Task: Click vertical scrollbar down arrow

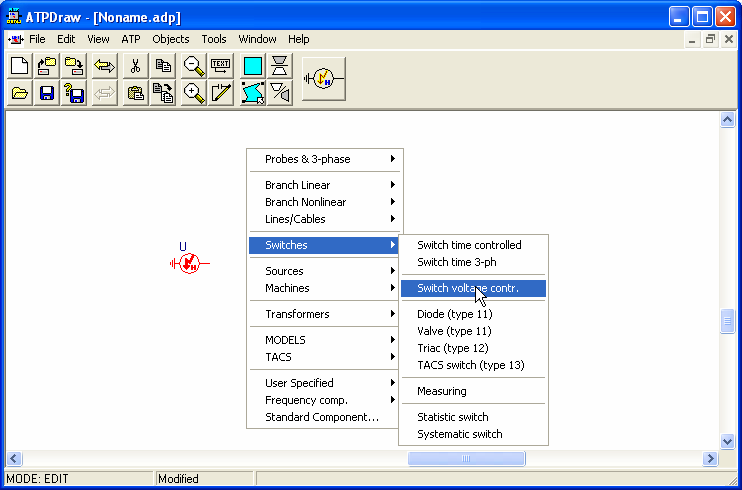Action: (727, 442)
